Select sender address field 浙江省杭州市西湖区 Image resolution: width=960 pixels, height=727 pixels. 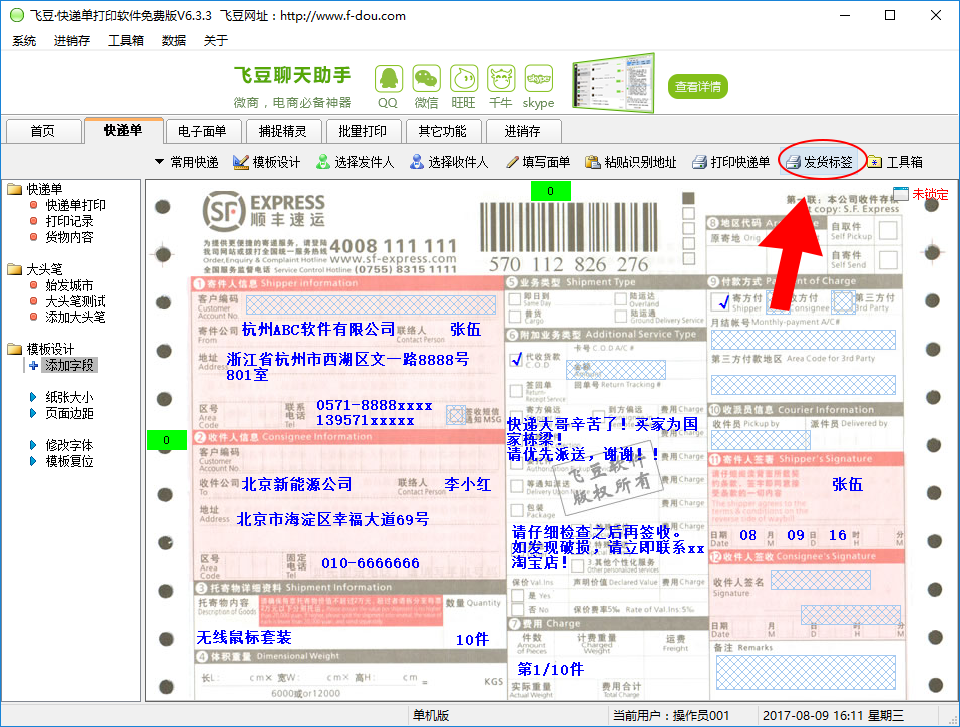348,367
